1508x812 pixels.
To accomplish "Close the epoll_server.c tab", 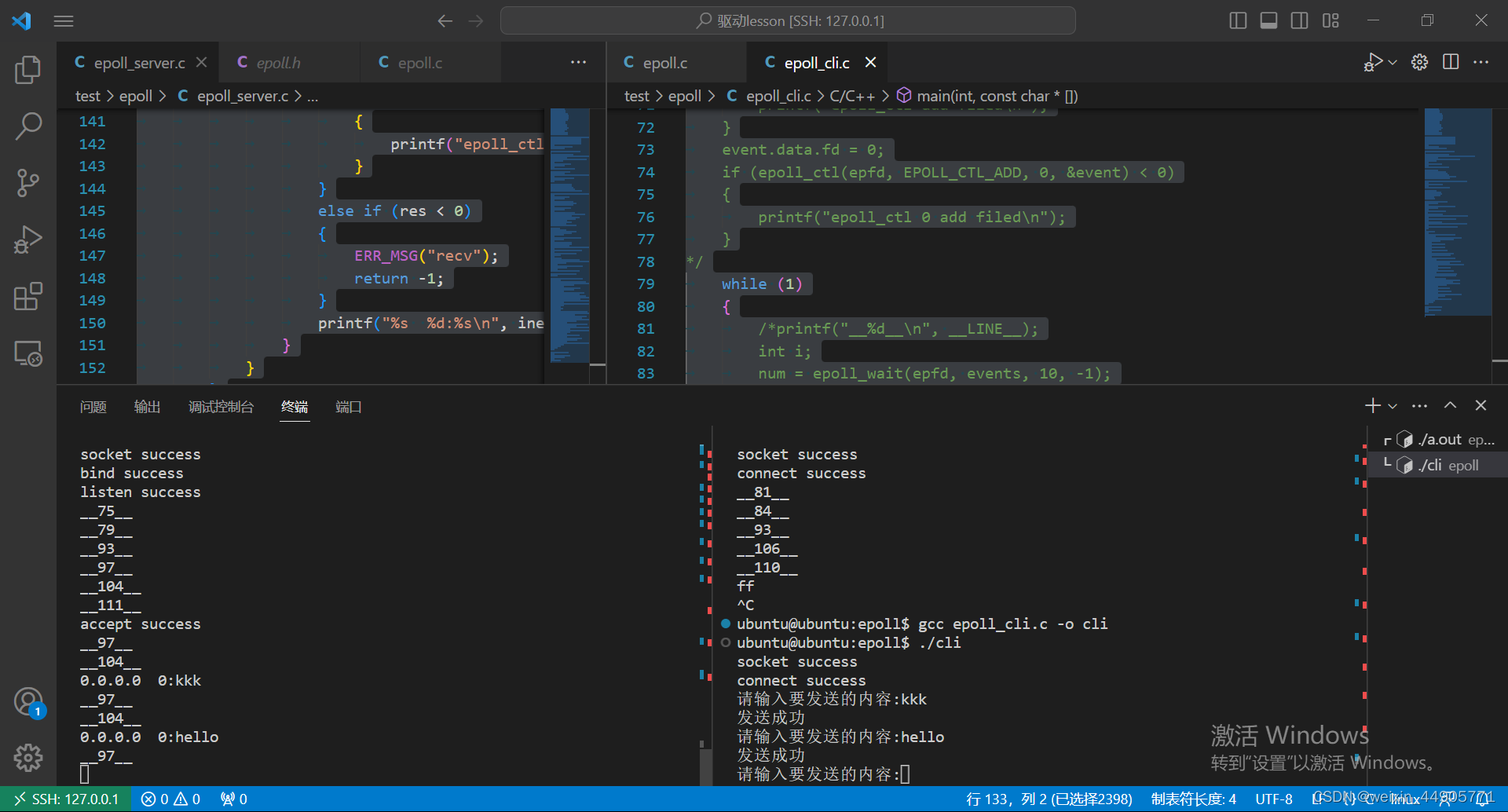I will point(202,62).
